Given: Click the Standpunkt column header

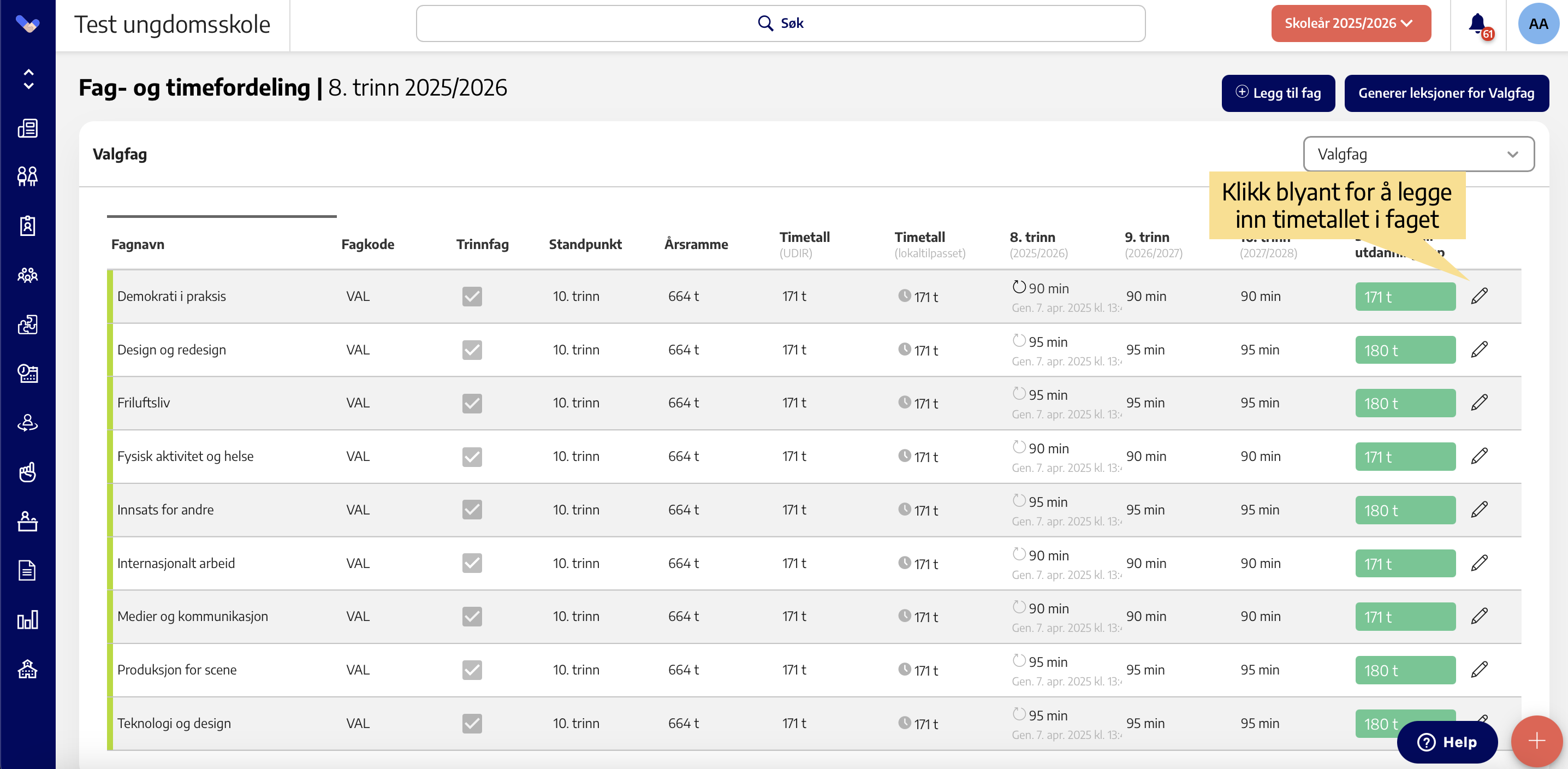Looking at the screenshot, I should 585,244.
